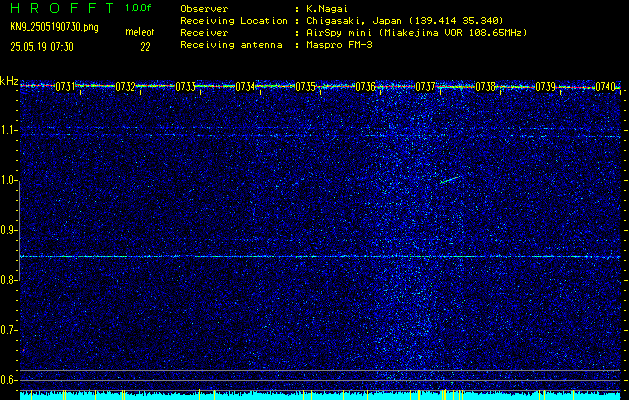Select the observer name K.Nagai
Viewport: 629px width, 400px height.
pos(325,9)
